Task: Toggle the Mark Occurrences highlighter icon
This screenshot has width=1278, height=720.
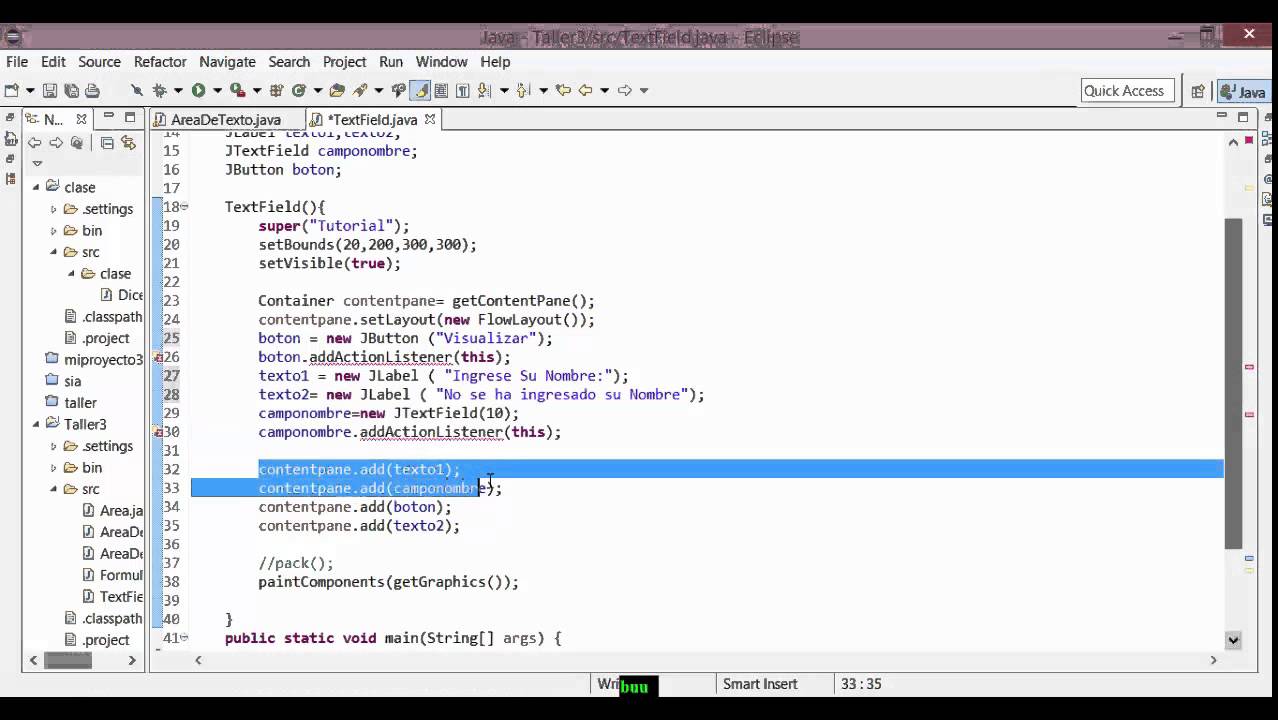Action: click(x=421, y=90)
